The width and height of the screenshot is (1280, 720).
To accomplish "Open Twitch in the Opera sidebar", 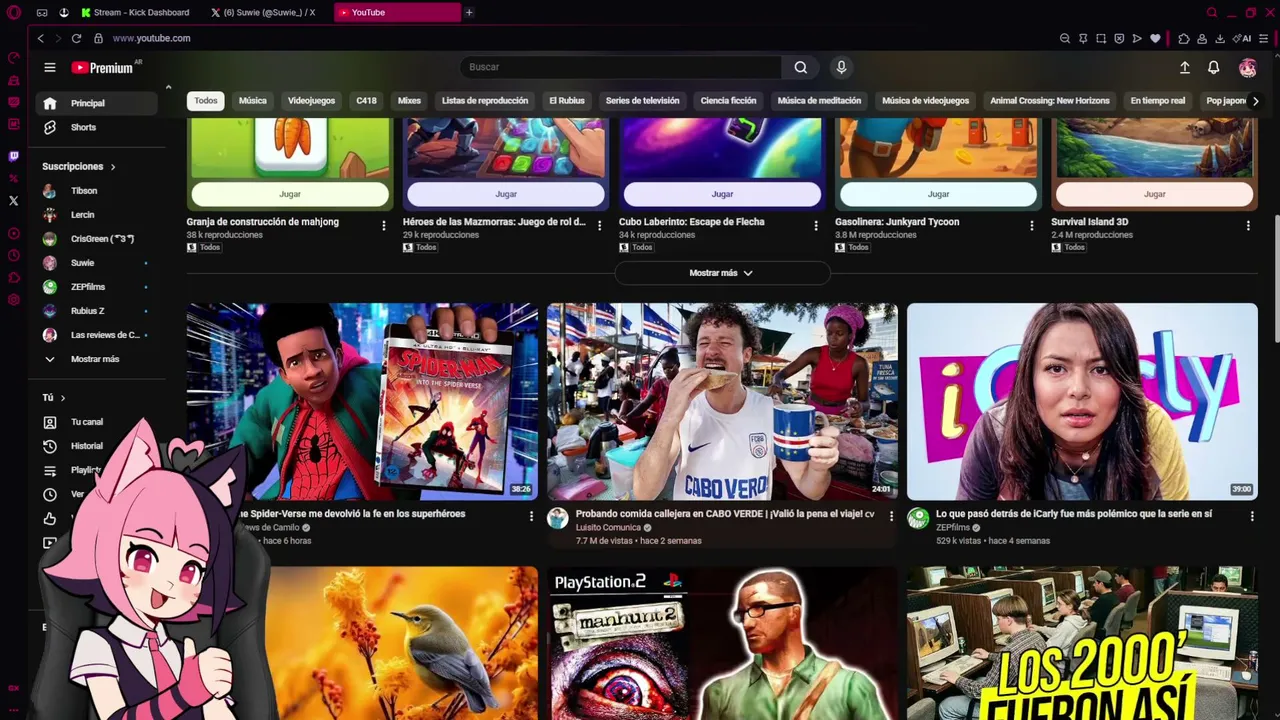I will 13,156.
